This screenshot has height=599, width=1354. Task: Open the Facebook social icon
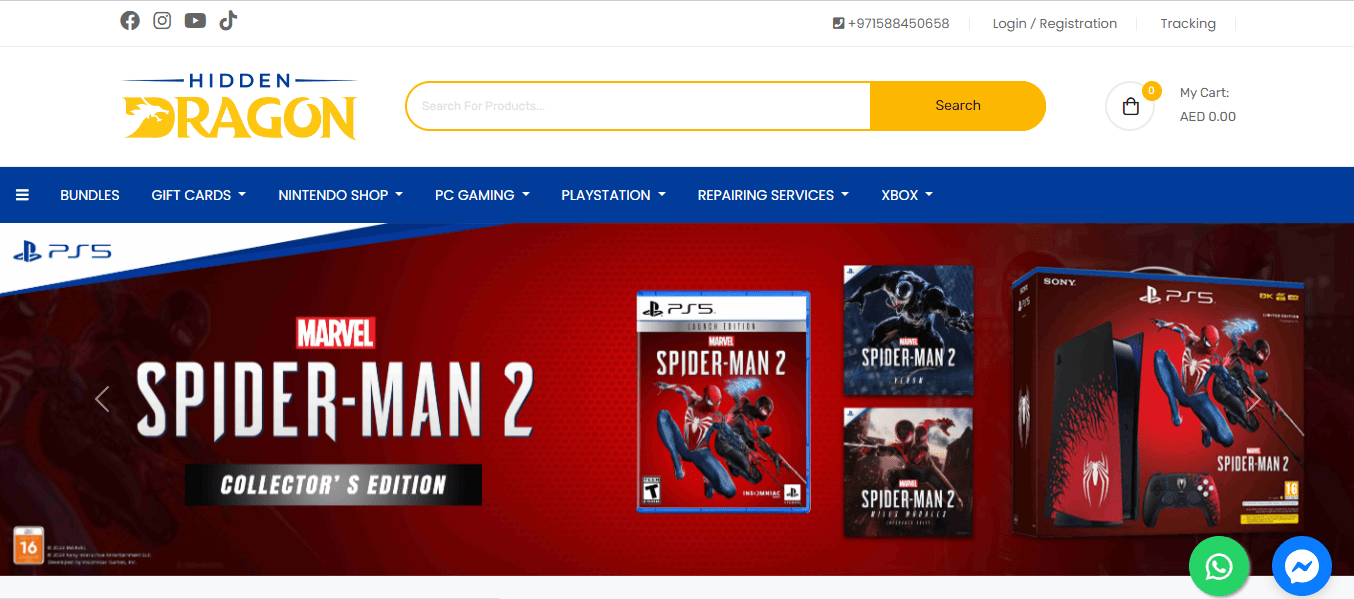(130, 21)
